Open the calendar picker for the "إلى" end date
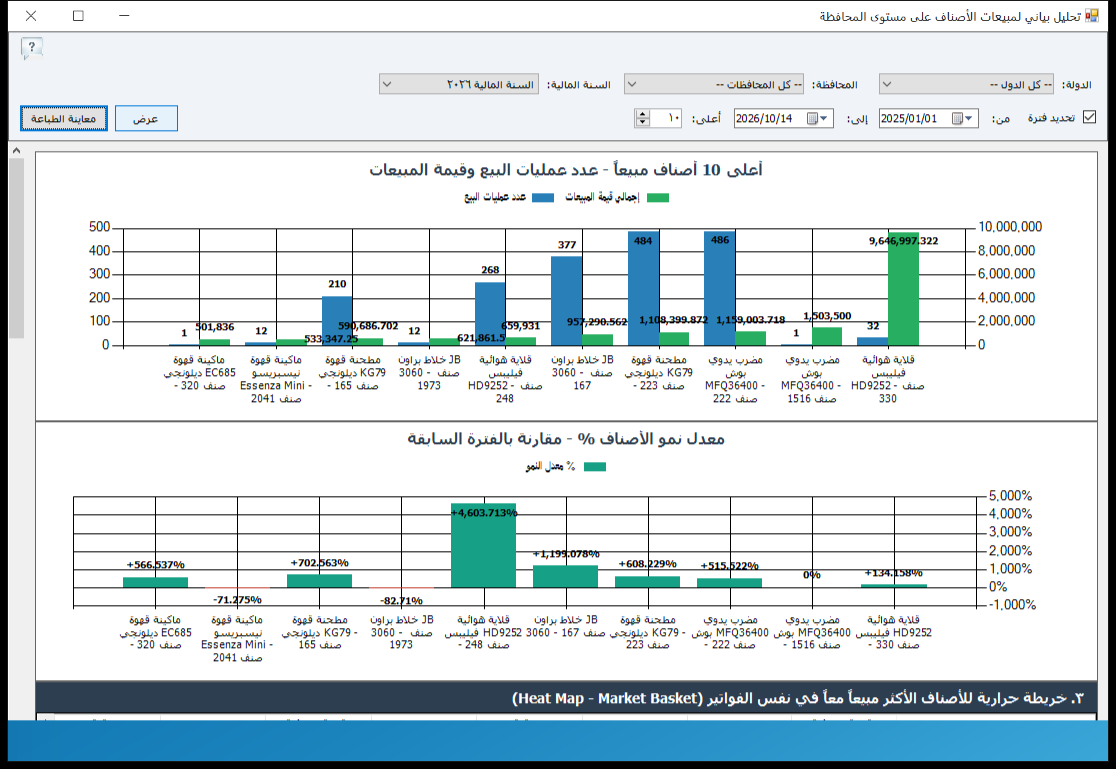1116x769 pixels. point(818,118)
